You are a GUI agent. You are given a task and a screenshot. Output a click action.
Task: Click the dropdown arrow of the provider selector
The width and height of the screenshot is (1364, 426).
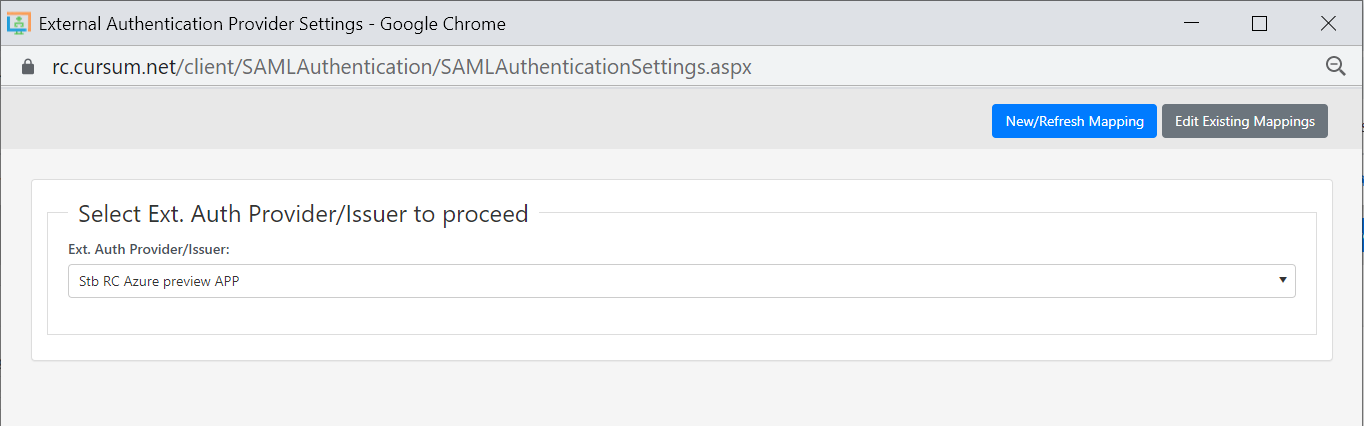pos(1282,280)
